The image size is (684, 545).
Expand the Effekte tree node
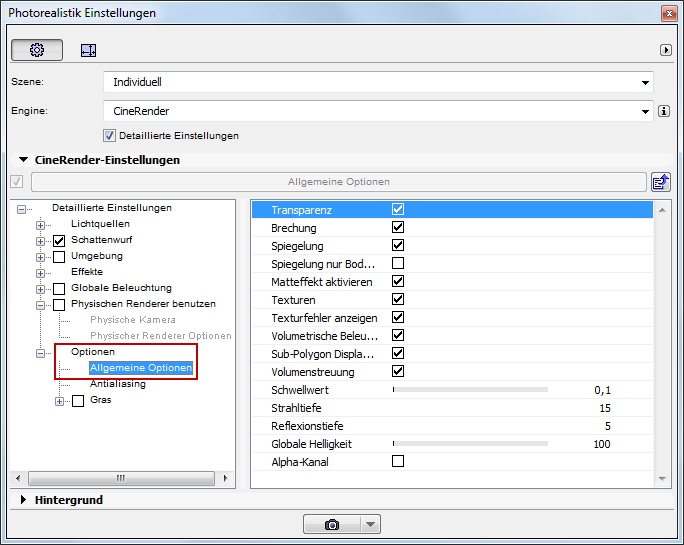pyautogui.click(x=40, y=273)
